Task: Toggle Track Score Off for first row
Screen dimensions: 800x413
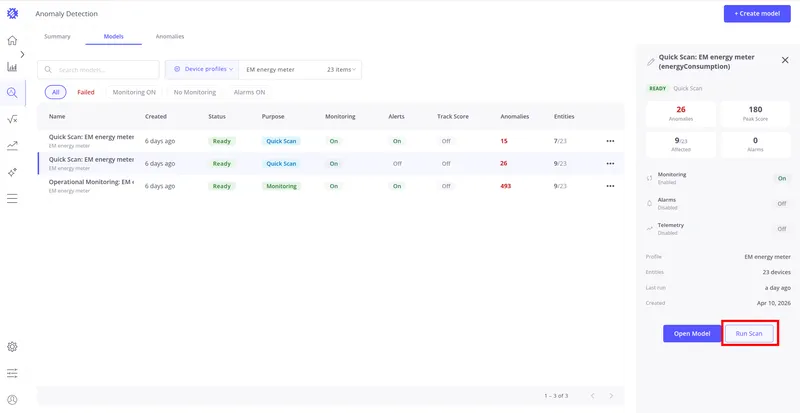Action: point(446,141)
